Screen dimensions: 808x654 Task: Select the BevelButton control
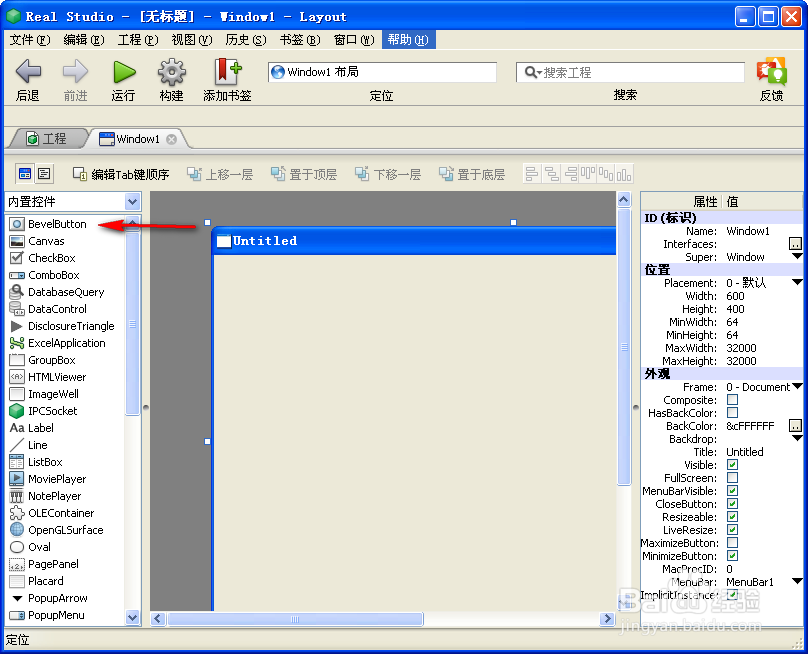57,224
